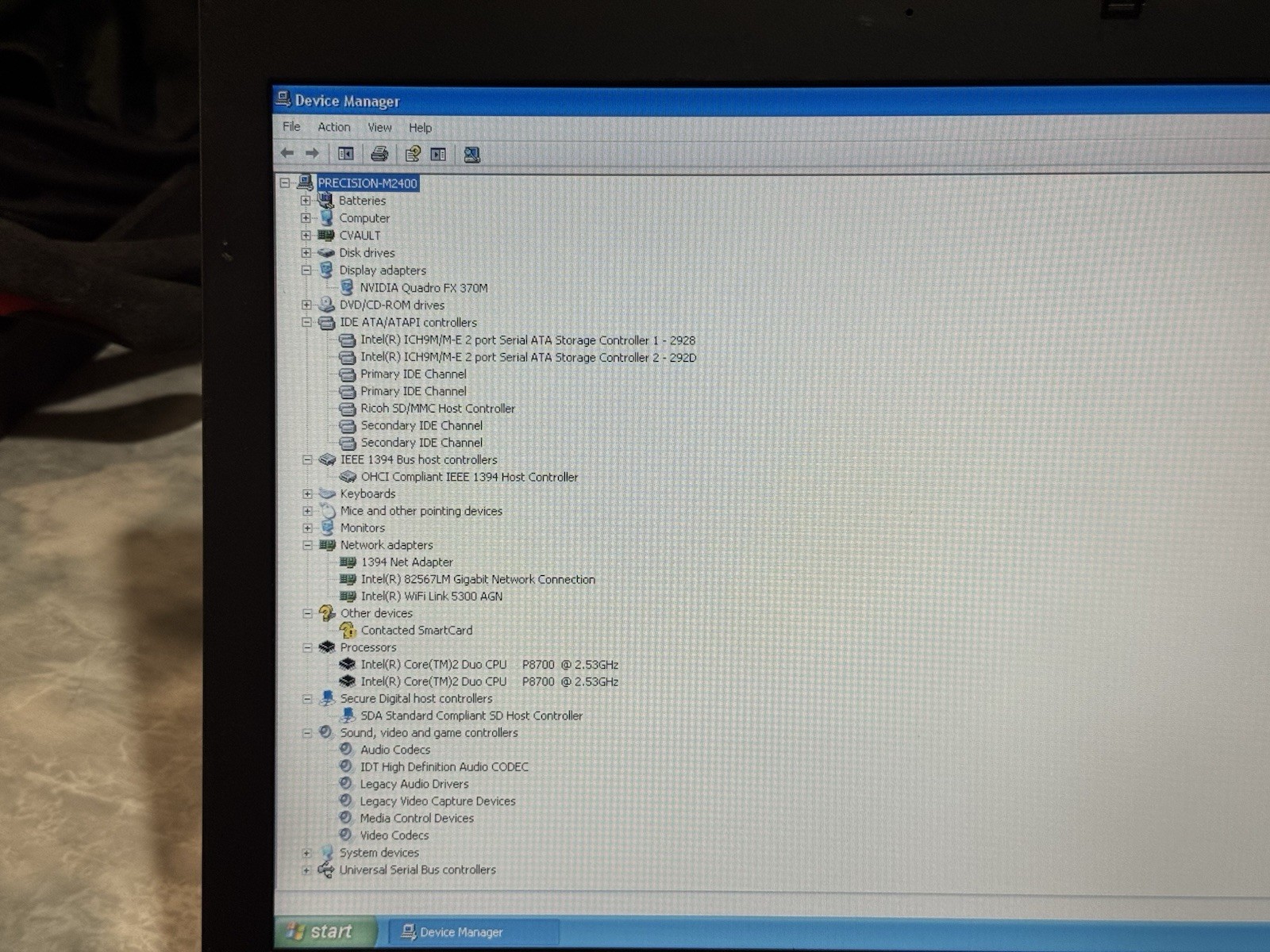Click the Disk drives category icon
This screenshot has height=952, width=1270.
[325, 252]
